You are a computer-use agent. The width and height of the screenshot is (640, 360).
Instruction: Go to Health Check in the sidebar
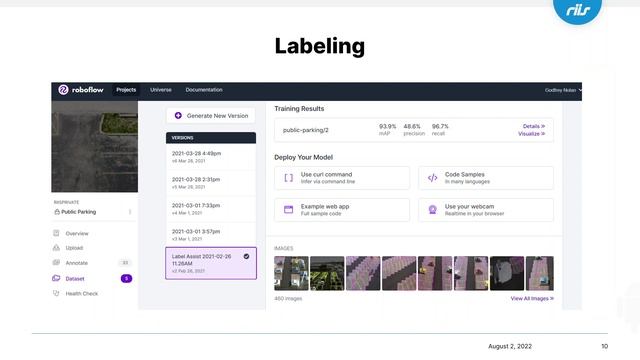pyautogui.click(x=82, y=293)
